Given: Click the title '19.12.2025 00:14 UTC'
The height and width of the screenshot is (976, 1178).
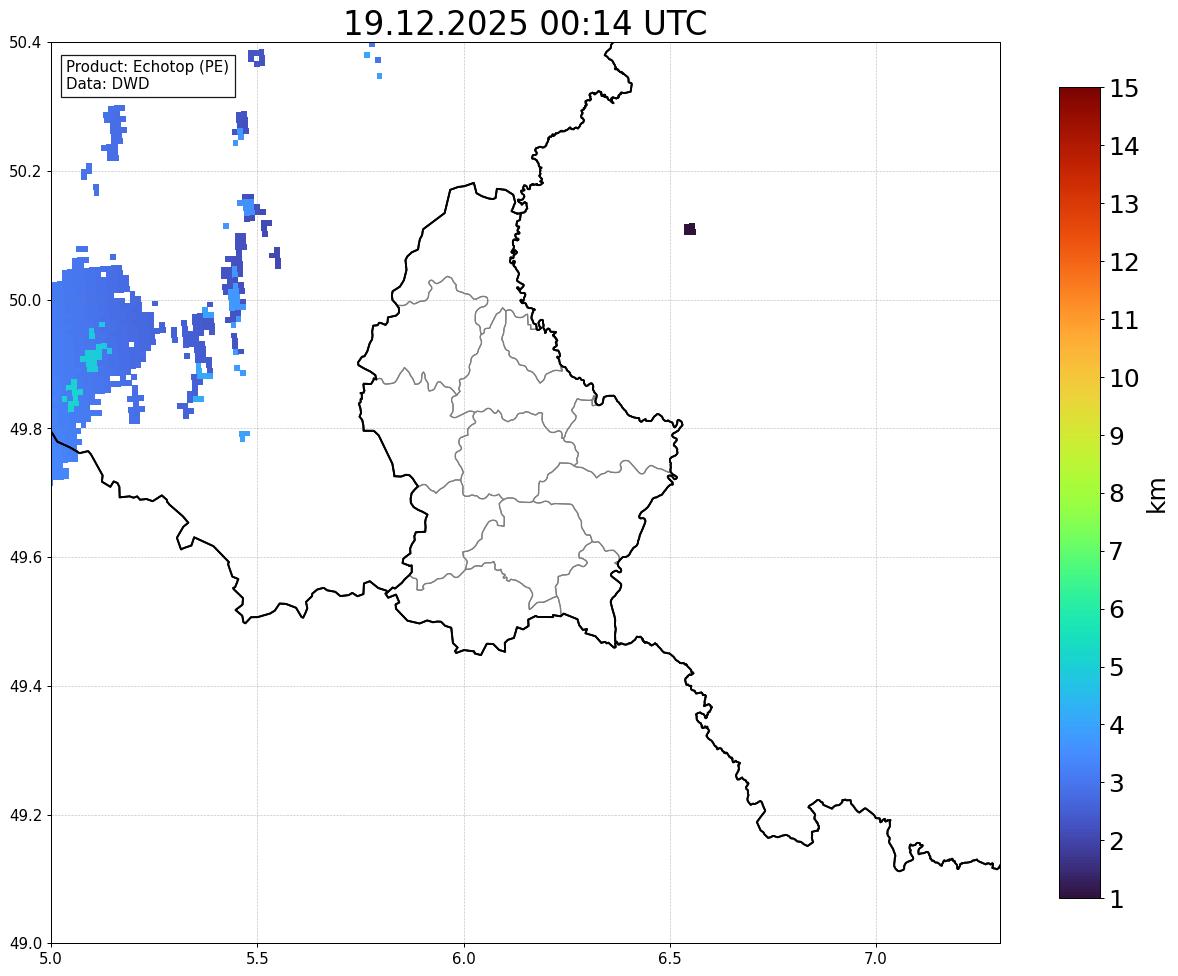Looking at the screenshot, I should click(525, 23).
